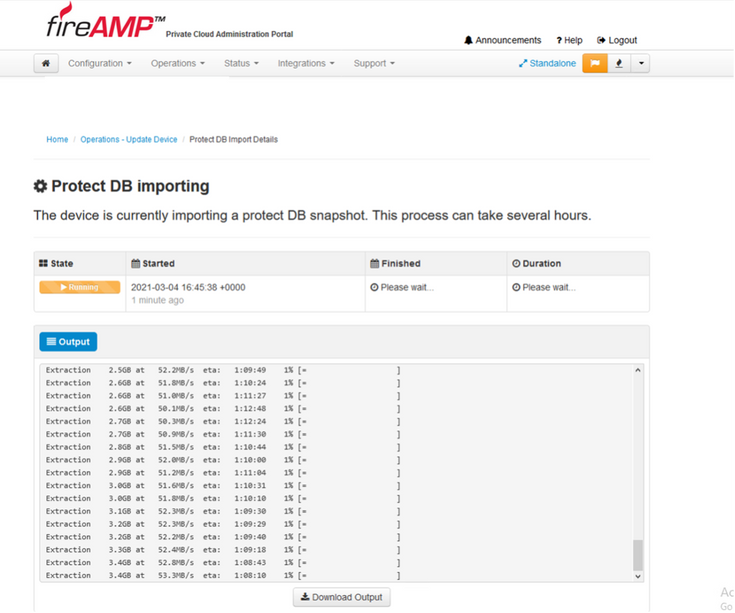This screenshot has width=735, height=613.
Task: Click the output scrollbar down arrow
Action: 638,576
